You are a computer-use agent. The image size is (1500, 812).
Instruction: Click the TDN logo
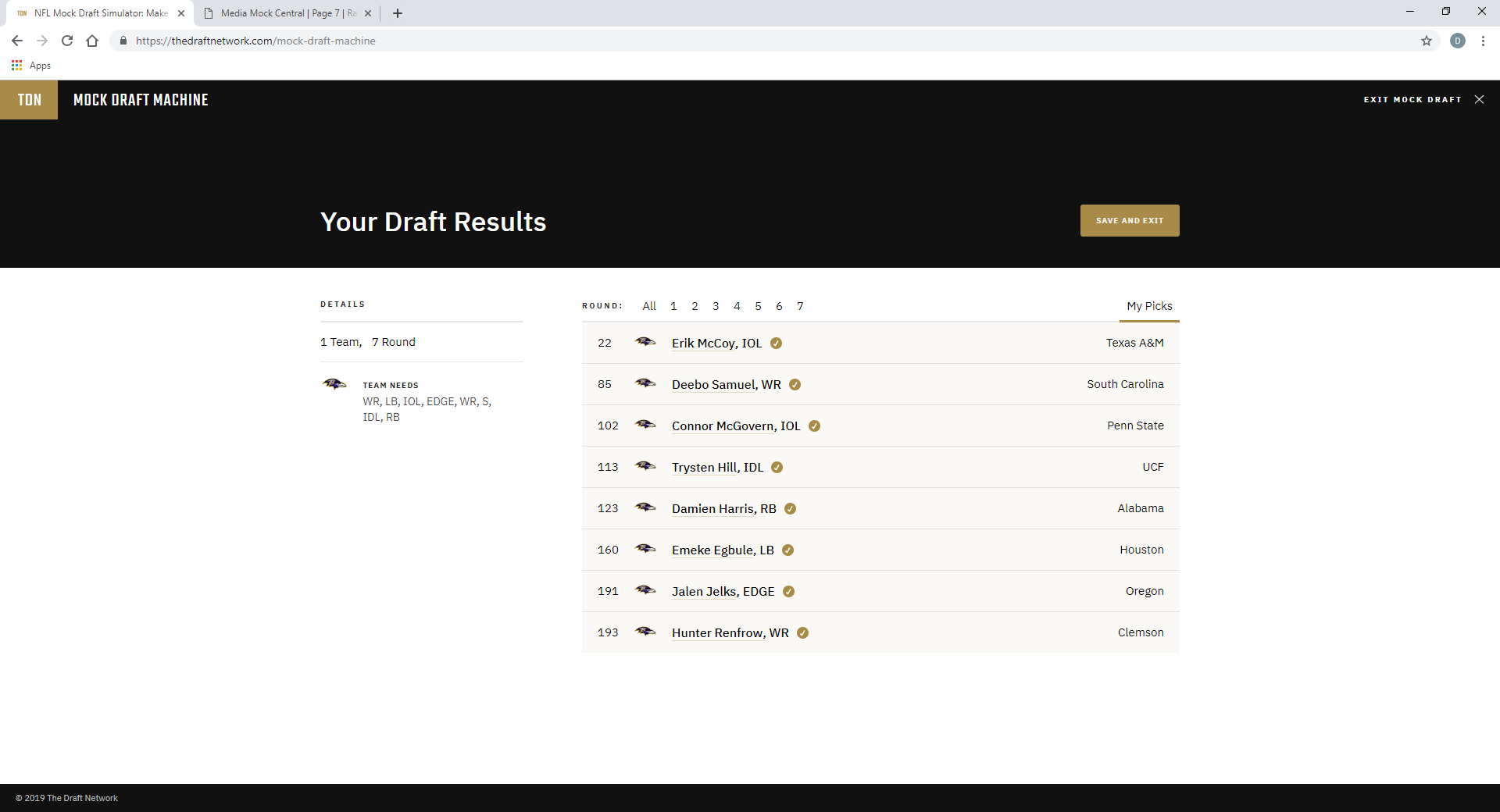click(29, 100)
